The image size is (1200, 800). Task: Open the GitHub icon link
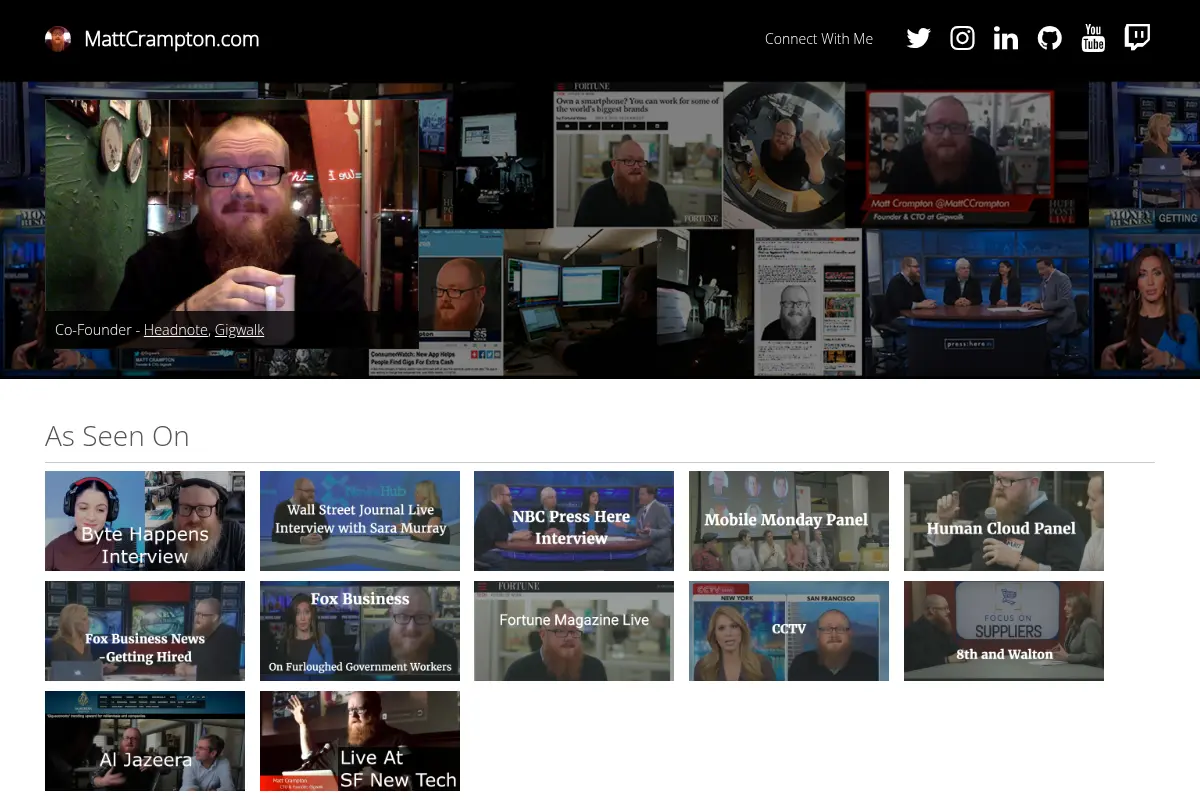(x=1049, y=38)
